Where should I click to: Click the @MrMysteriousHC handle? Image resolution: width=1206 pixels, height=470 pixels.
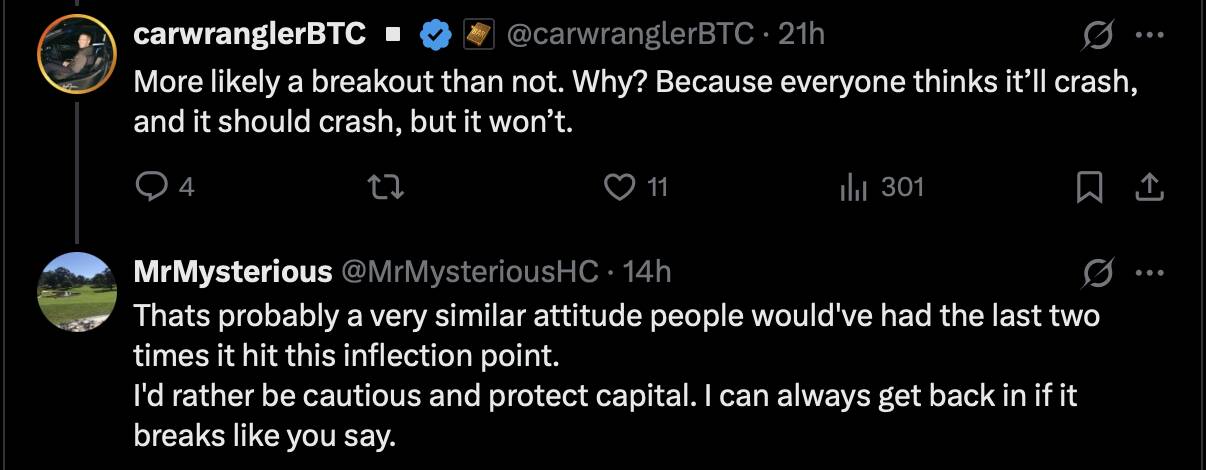[x=471, y=271]
